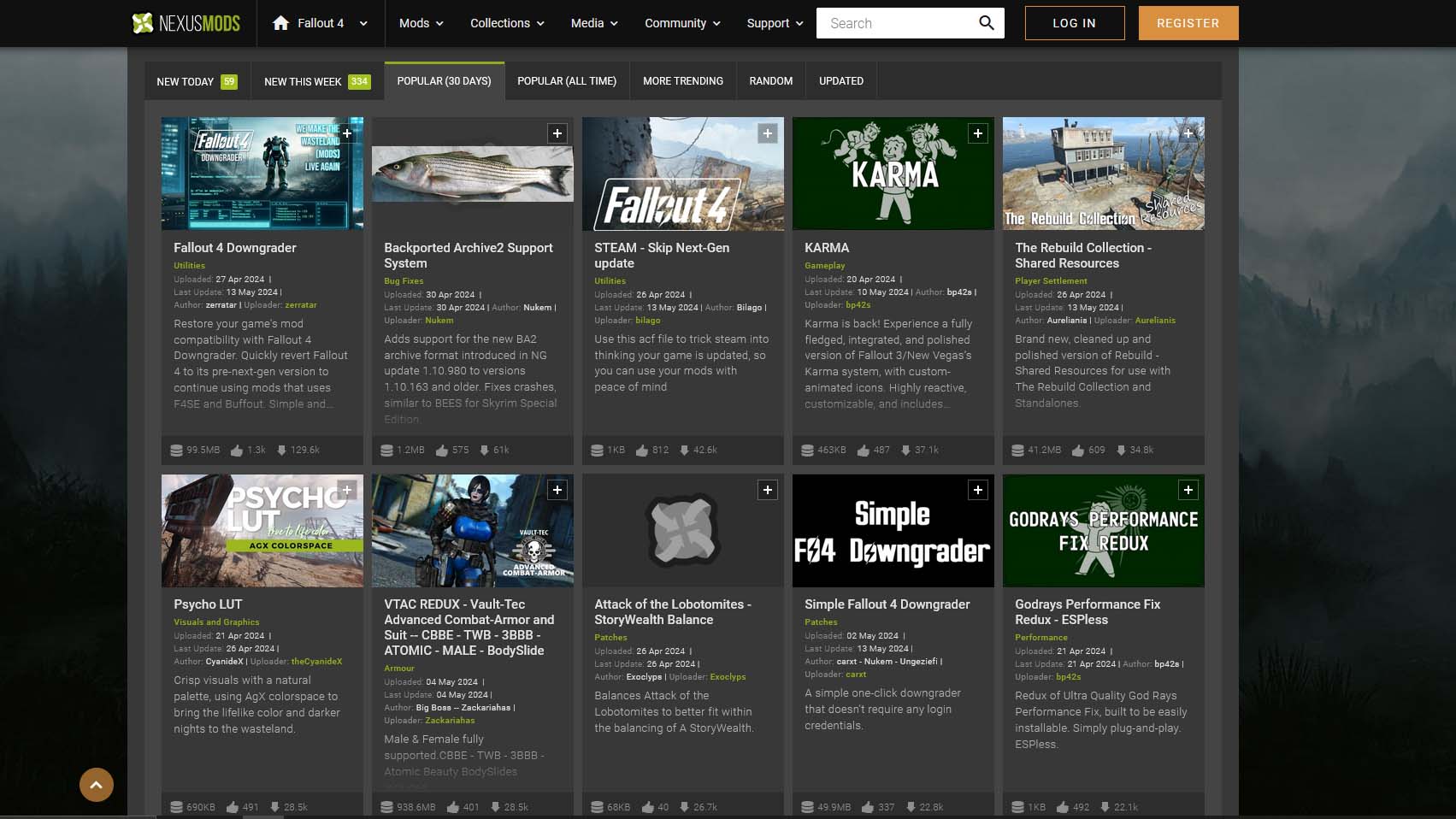Click file size icon on Rebuild Collection card

[x=1017, y=450]
